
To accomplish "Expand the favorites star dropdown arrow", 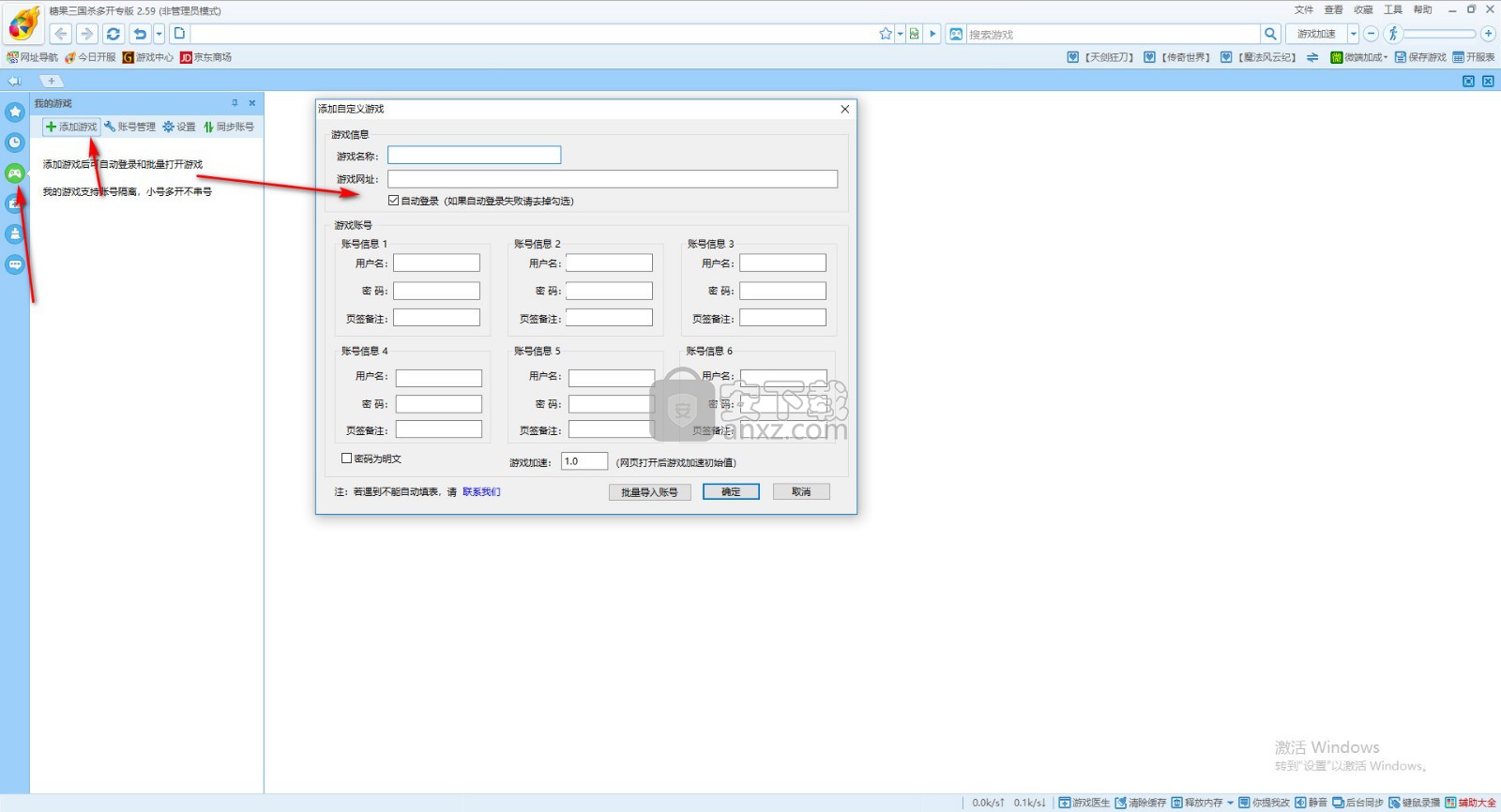I will (x=900, y=34).
